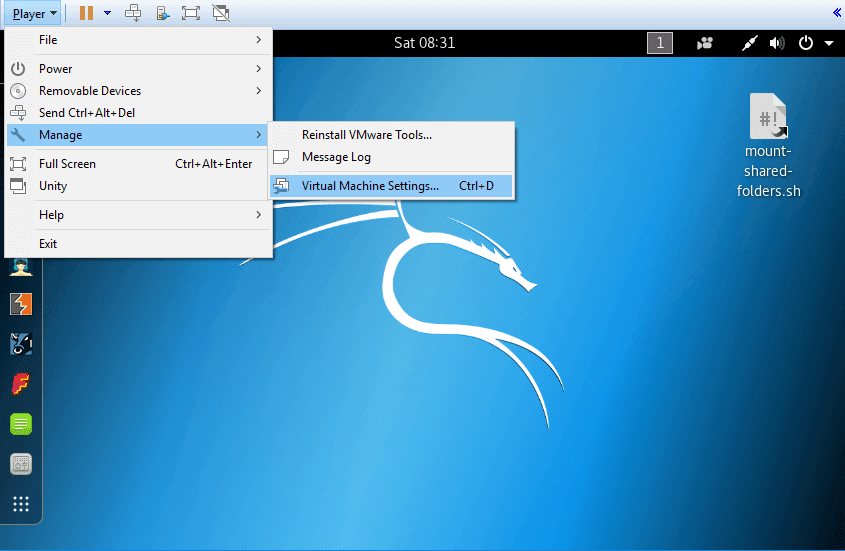845x551 pixels.
Task: Open the Power submenu
Action: pyautogui.click(x=140, y=69)
